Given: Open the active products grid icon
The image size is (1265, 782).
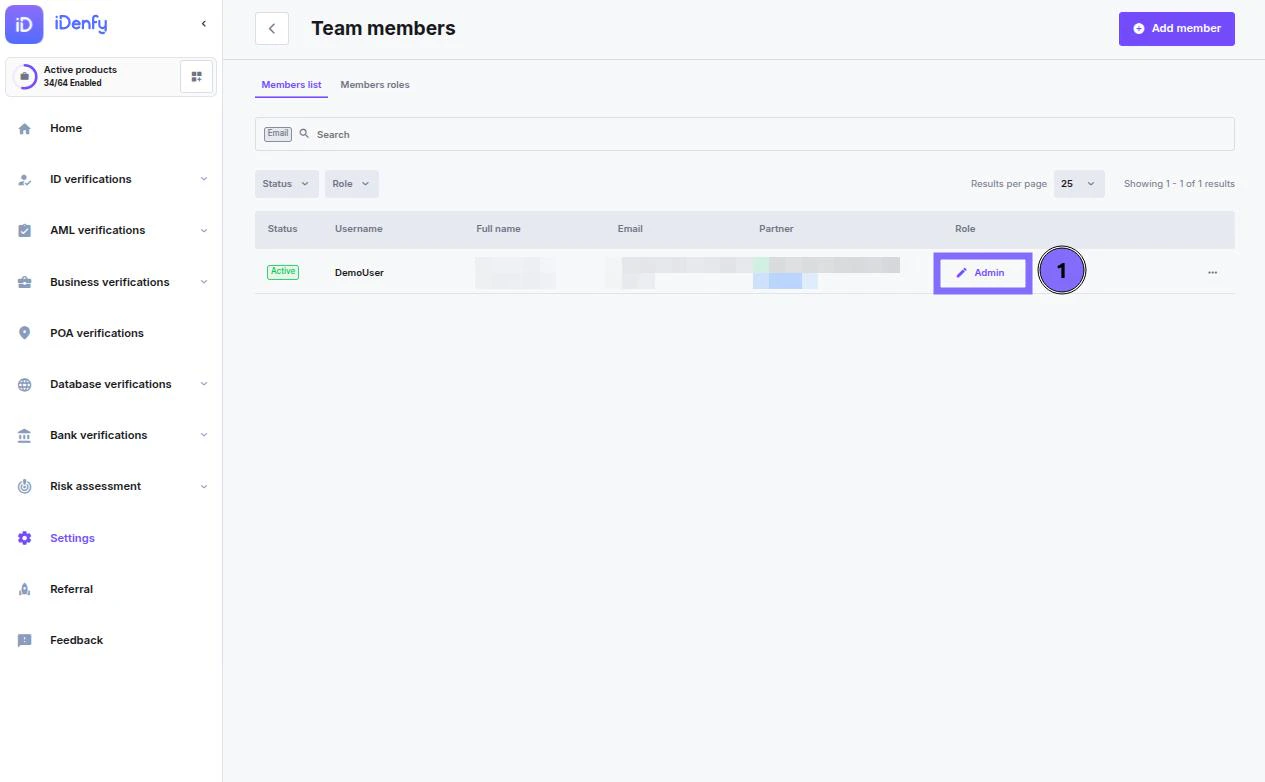Looking at the screenshot, I should [196, 77].
